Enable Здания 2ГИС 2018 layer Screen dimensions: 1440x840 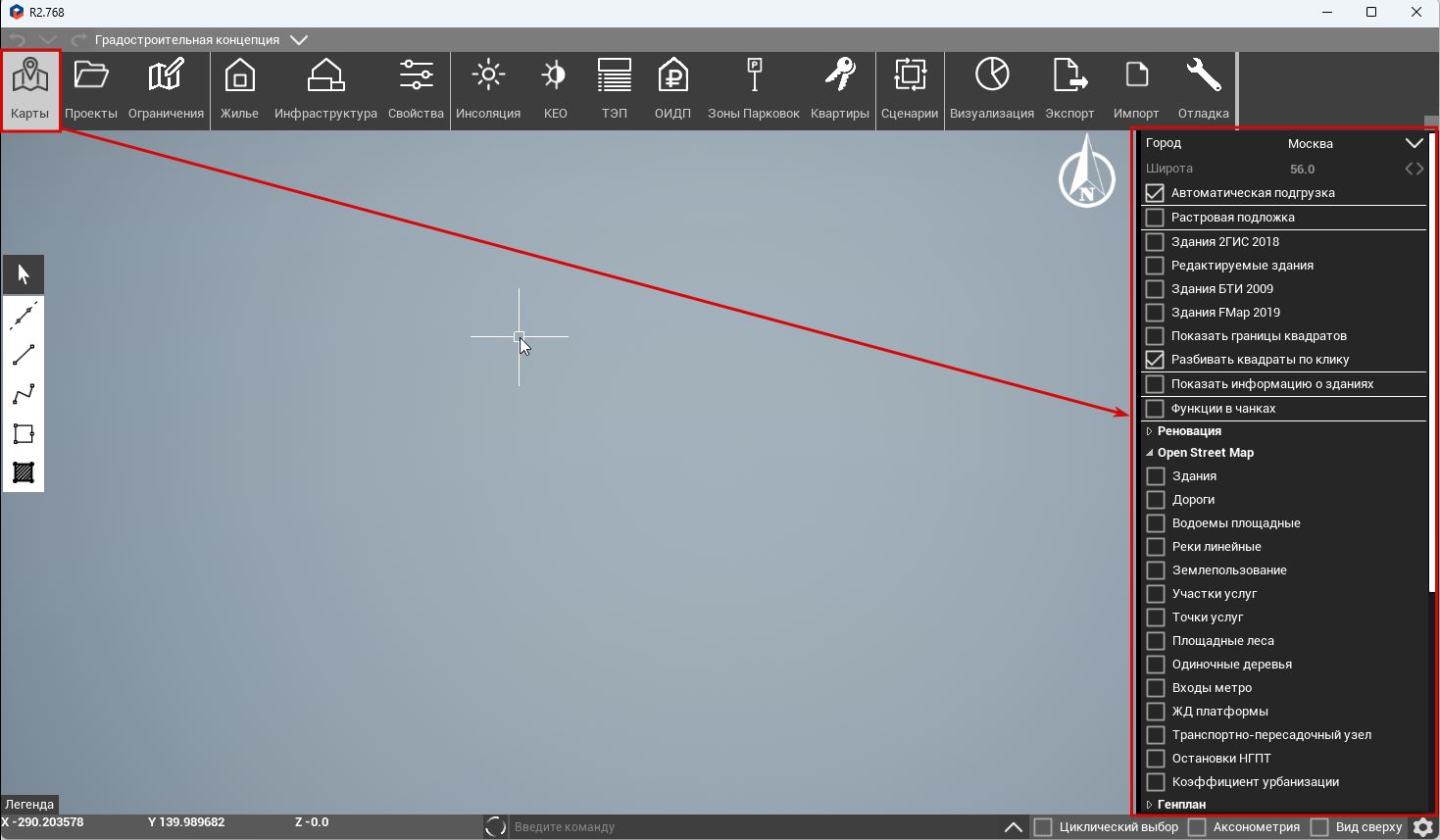click(1155, 242)
